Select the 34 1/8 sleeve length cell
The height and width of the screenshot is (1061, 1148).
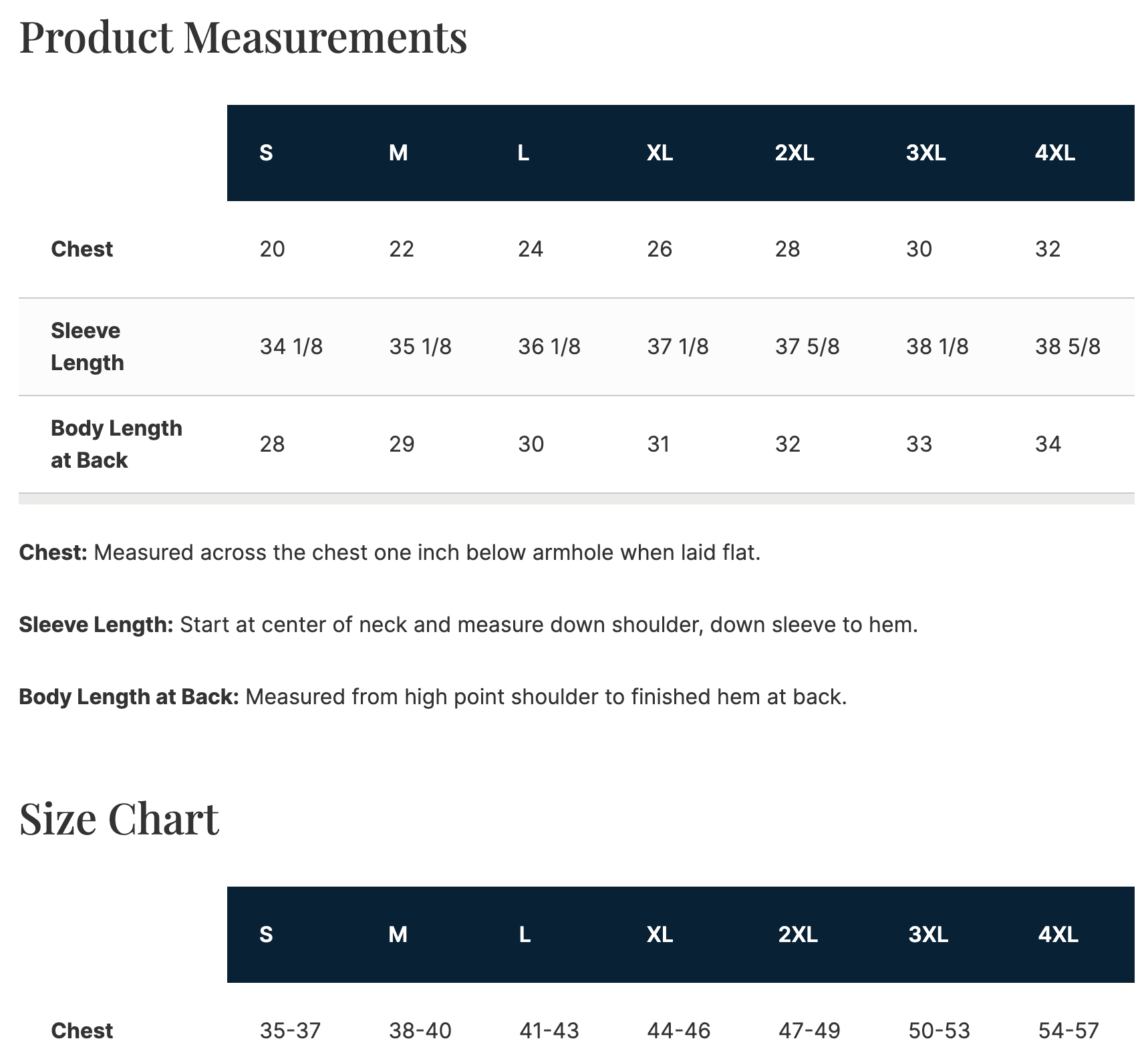[291, 346]
